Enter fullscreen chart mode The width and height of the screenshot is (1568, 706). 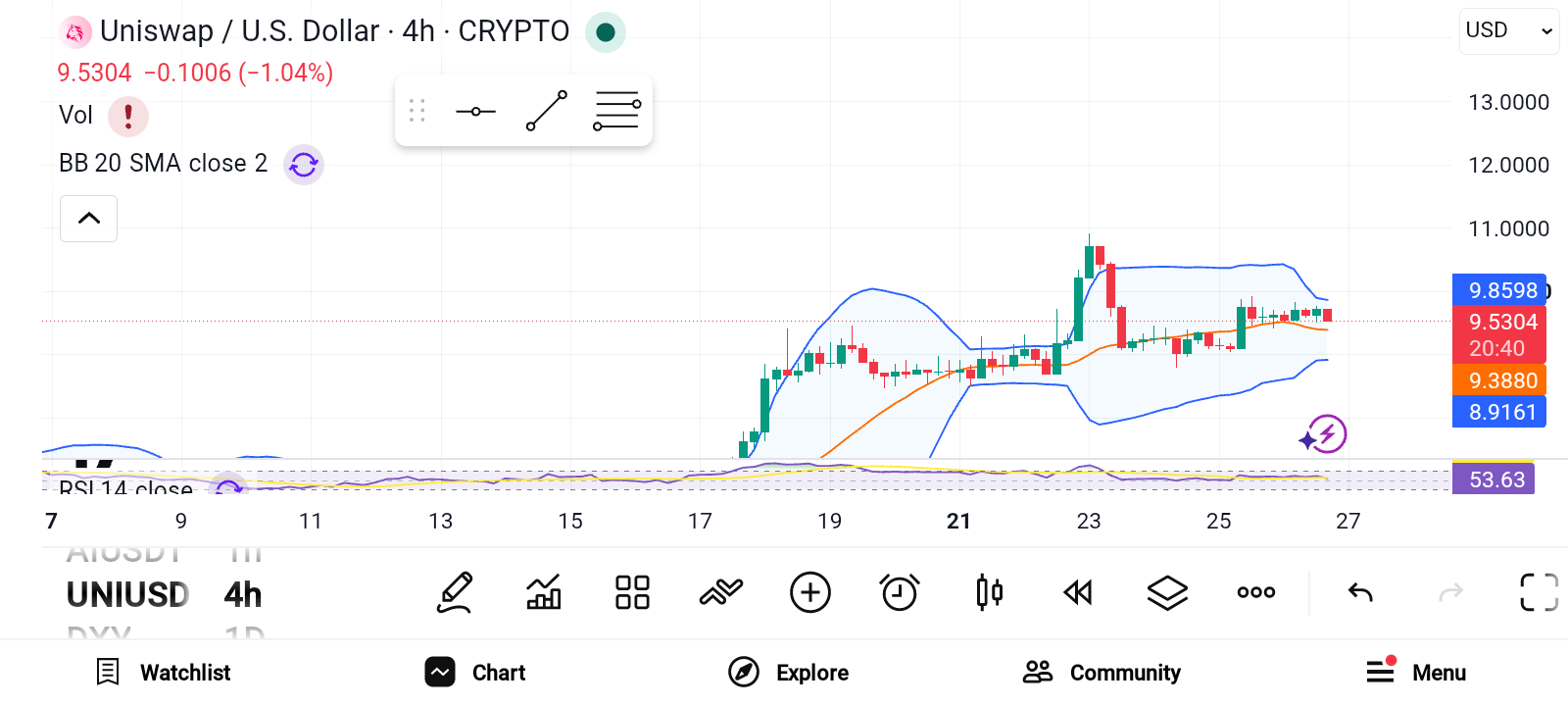(1539, 592)
